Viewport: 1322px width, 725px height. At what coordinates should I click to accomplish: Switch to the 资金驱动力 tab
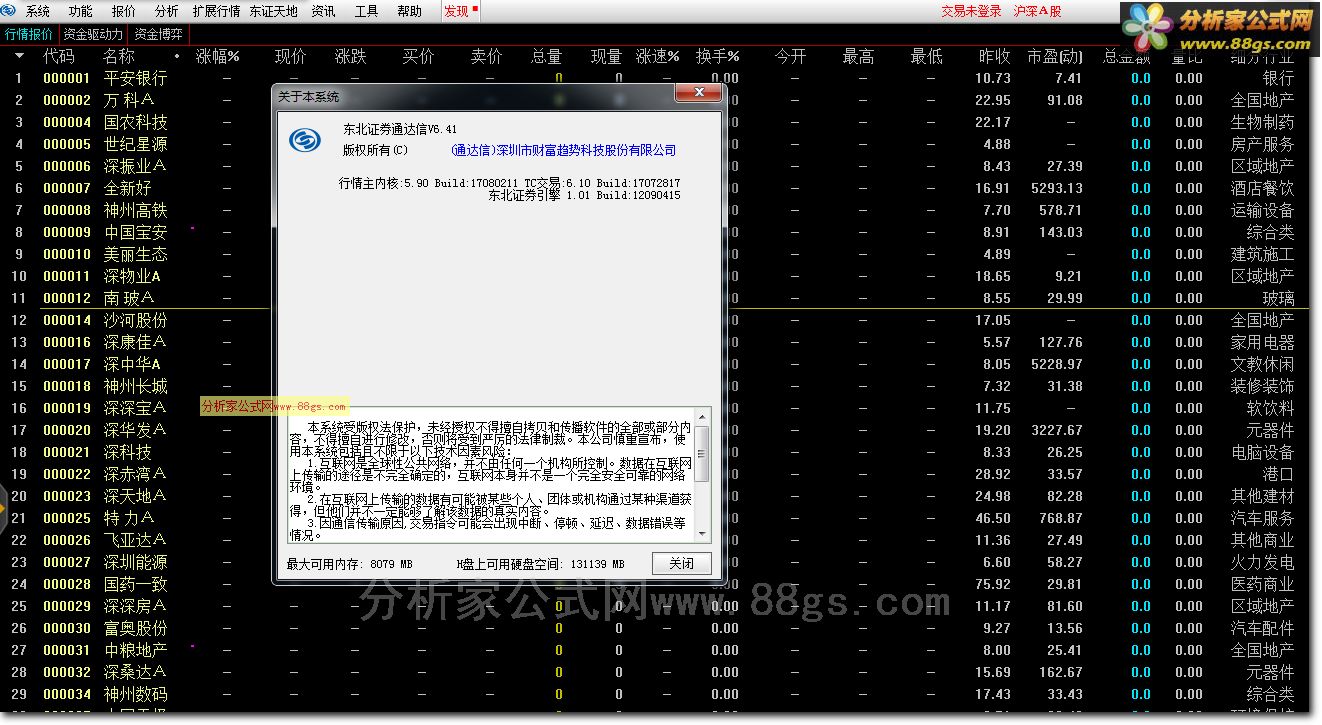[93, 34]
